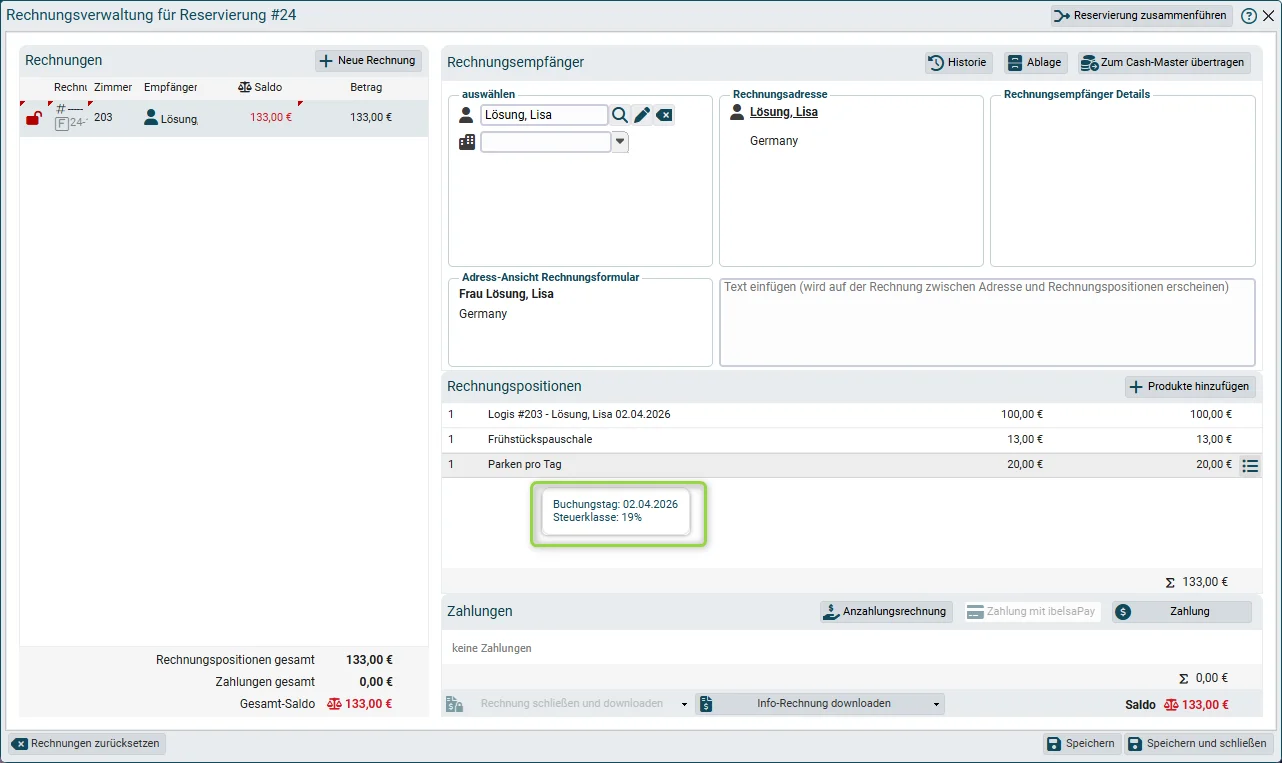The height and width of the screenshot is (763, 1282).
Task: Select invoice row for Zimmer 203
Action: tap(224, 118)
